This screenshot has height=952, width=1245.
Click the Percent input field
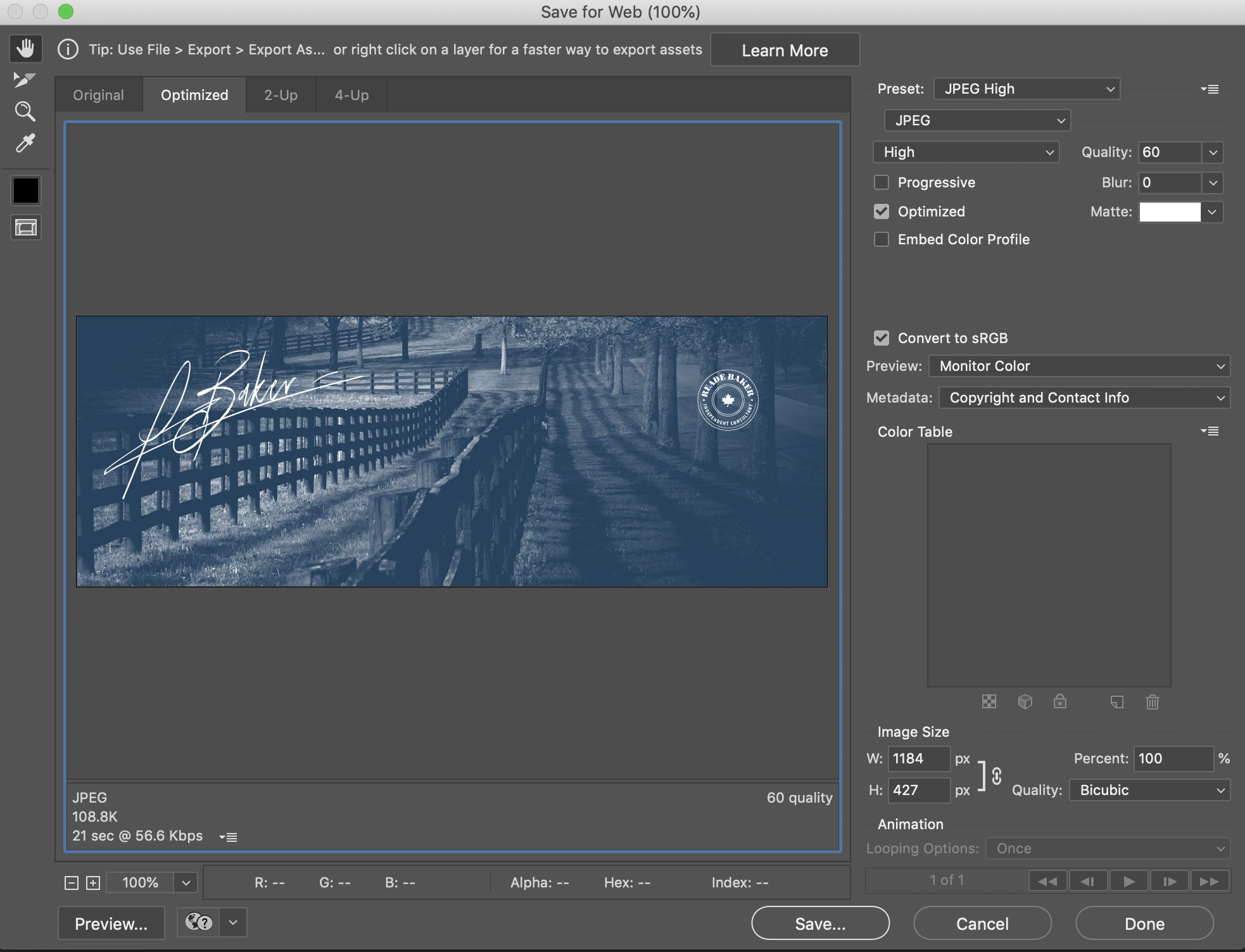click(x=1173, y=758)
